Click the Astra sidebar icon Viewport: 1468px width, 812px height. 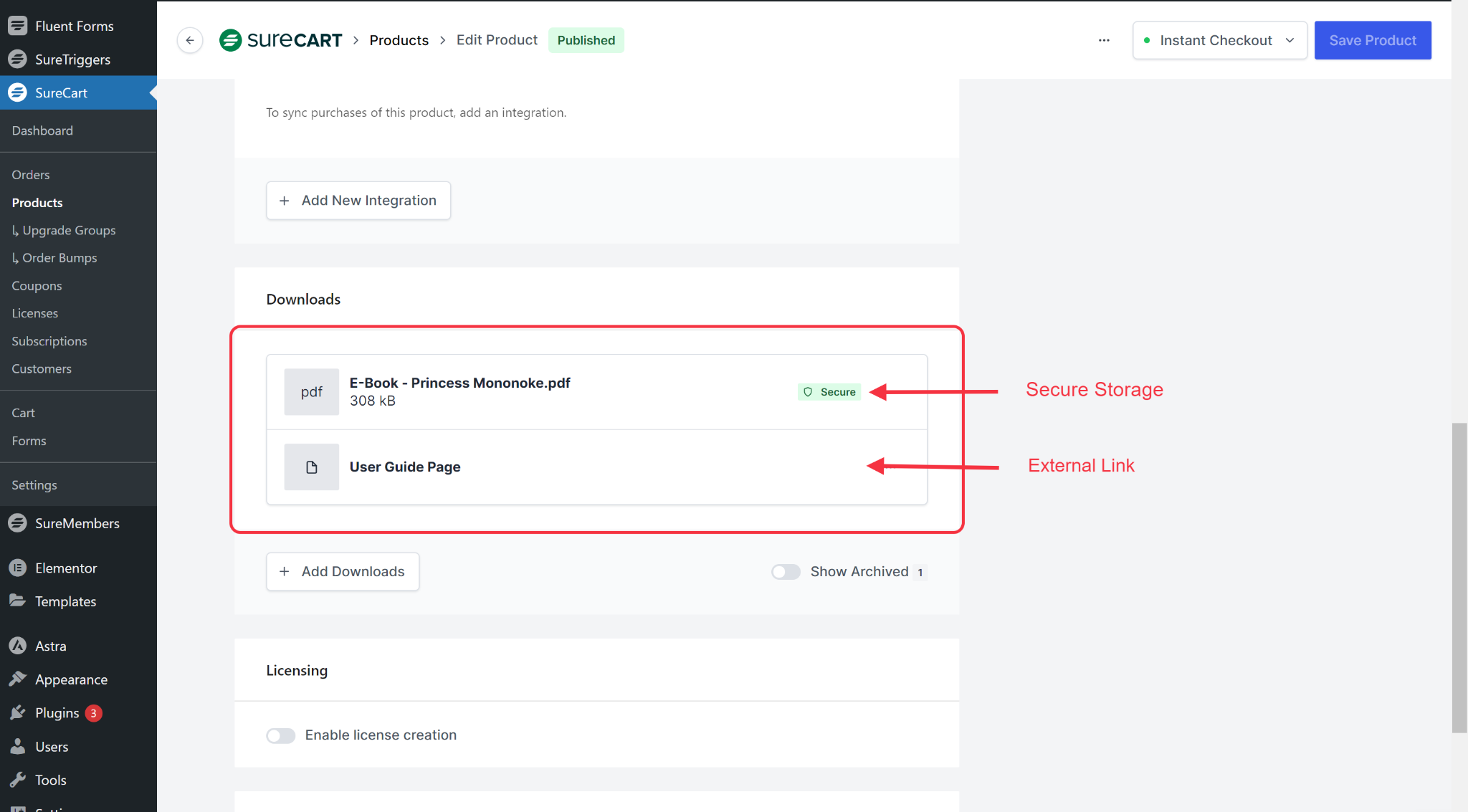pyautogui.click(x=18, y=646)
